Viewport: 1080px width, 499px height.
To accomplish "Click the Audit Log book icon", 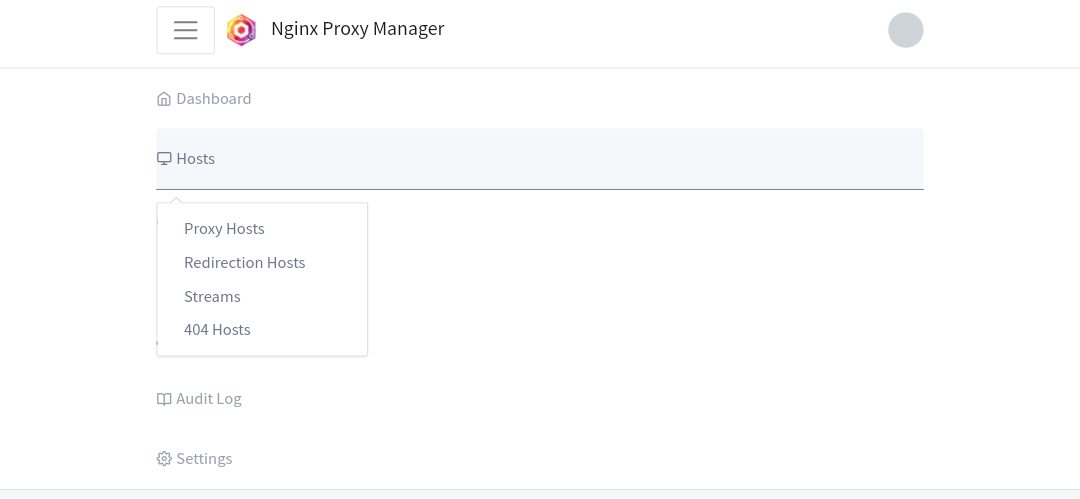I will coord(164,399).
